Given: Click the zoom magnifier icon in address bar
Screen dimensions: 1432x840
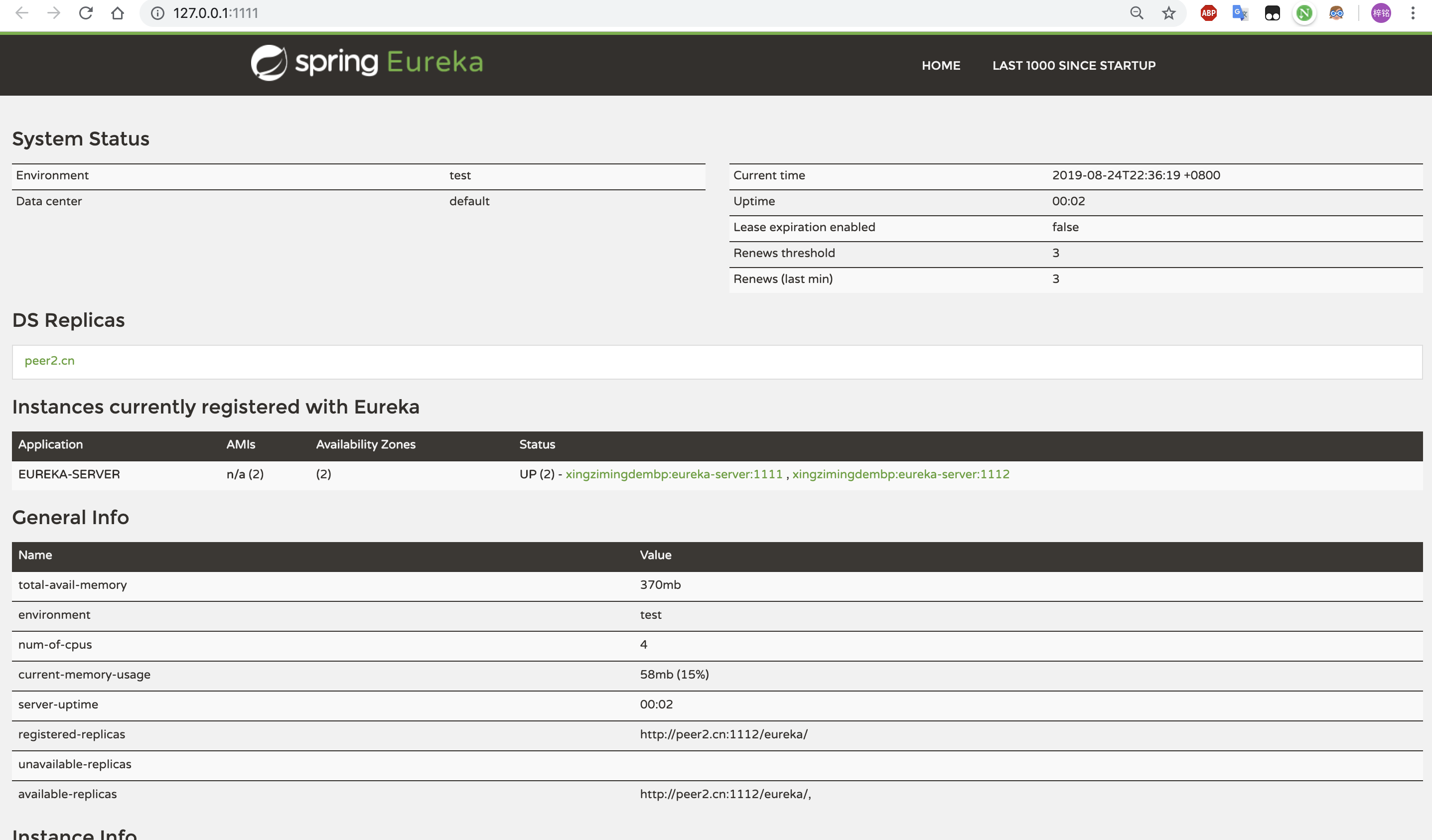Looking at the screenshot, I should point(1137,13).
